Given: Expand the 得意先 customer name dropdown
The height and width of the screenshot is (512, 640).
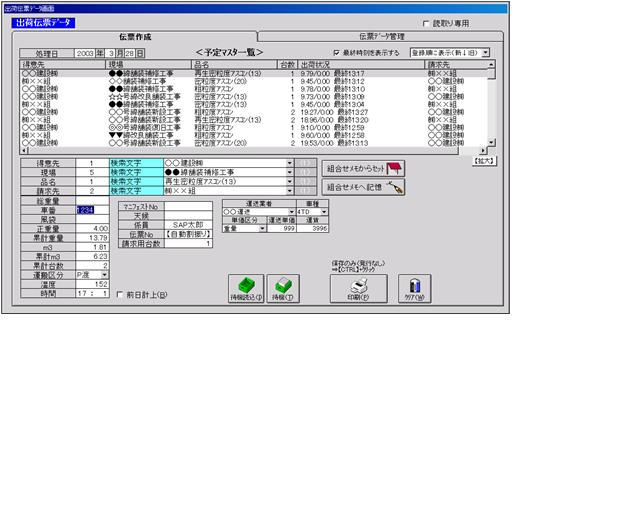Looking at the screenshot, I should tap(290, 161).
